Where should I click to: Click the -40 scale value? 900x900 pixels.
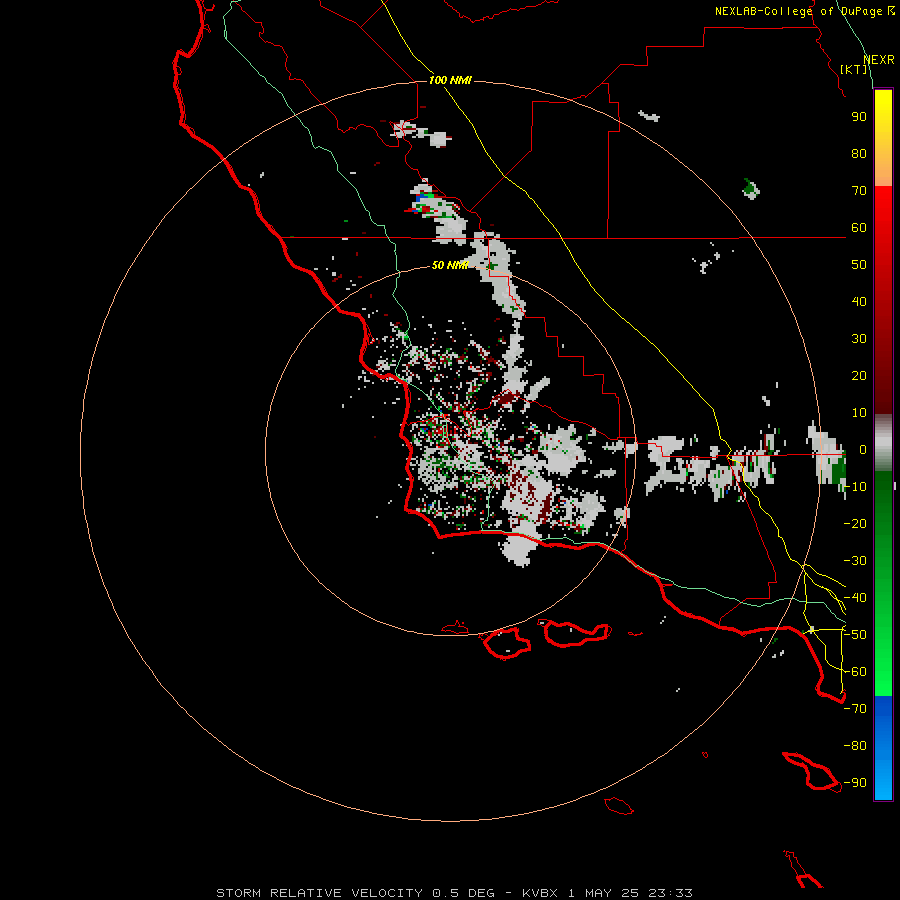click(855, 598)
